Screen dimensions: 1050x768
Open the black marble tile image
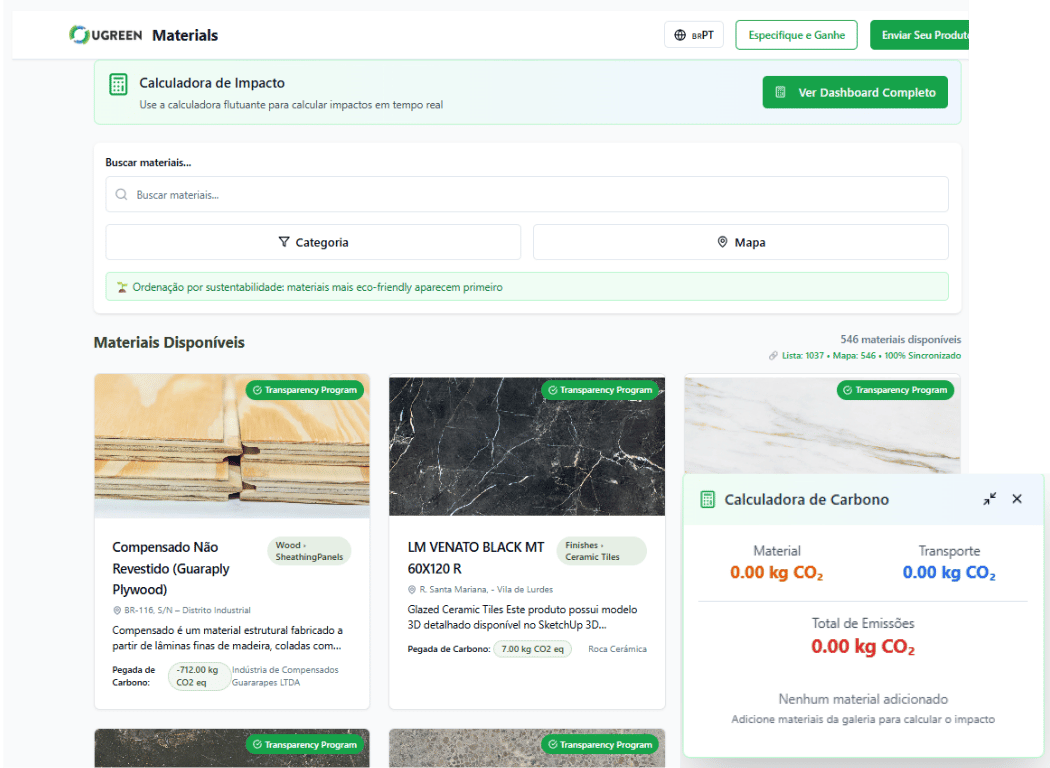pos(527,446)
